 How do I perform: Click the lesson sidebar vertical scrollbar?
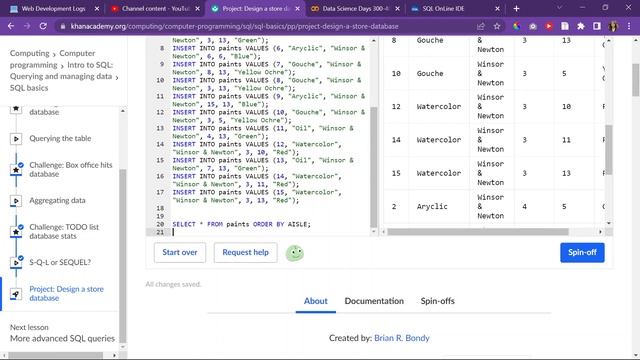(122, 255)
